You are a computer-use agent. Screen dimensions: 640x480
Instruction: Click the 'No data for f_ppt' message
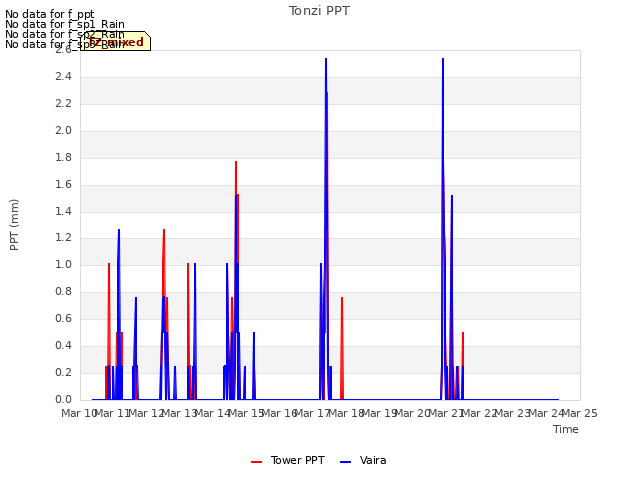[x=50, y=14]
